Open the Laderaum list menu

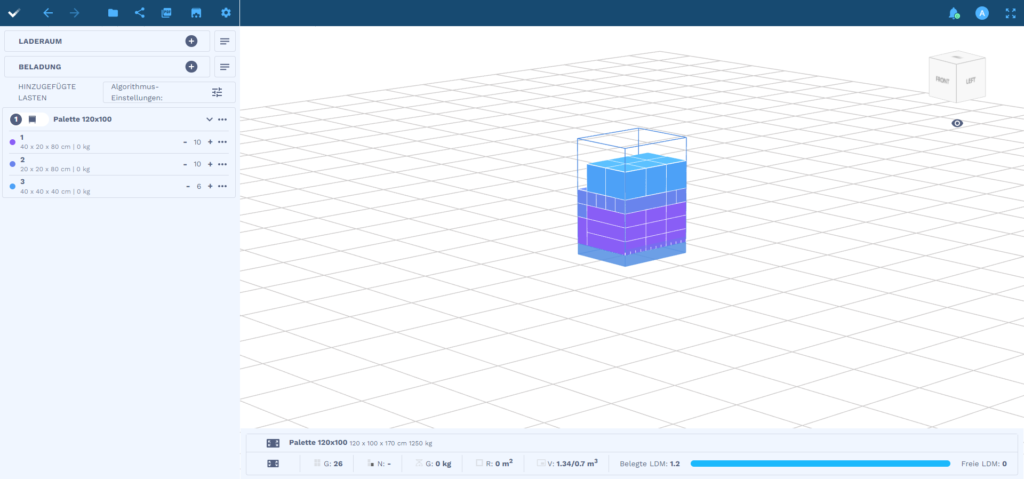pyautogui.click(x=225, y=41)
